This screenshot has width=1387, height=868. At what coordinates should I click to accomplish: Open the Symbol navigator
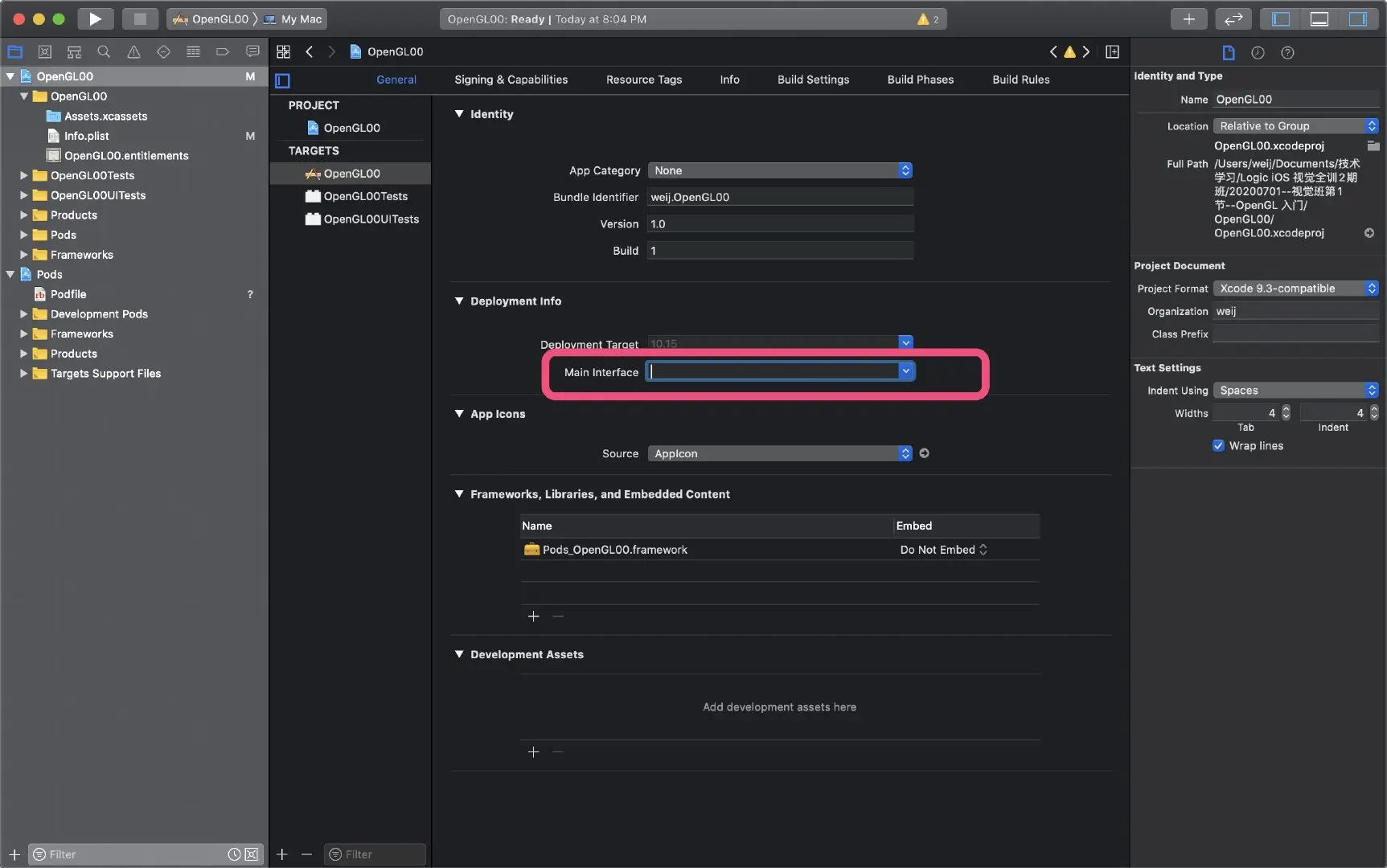click(x=74, y=51)
